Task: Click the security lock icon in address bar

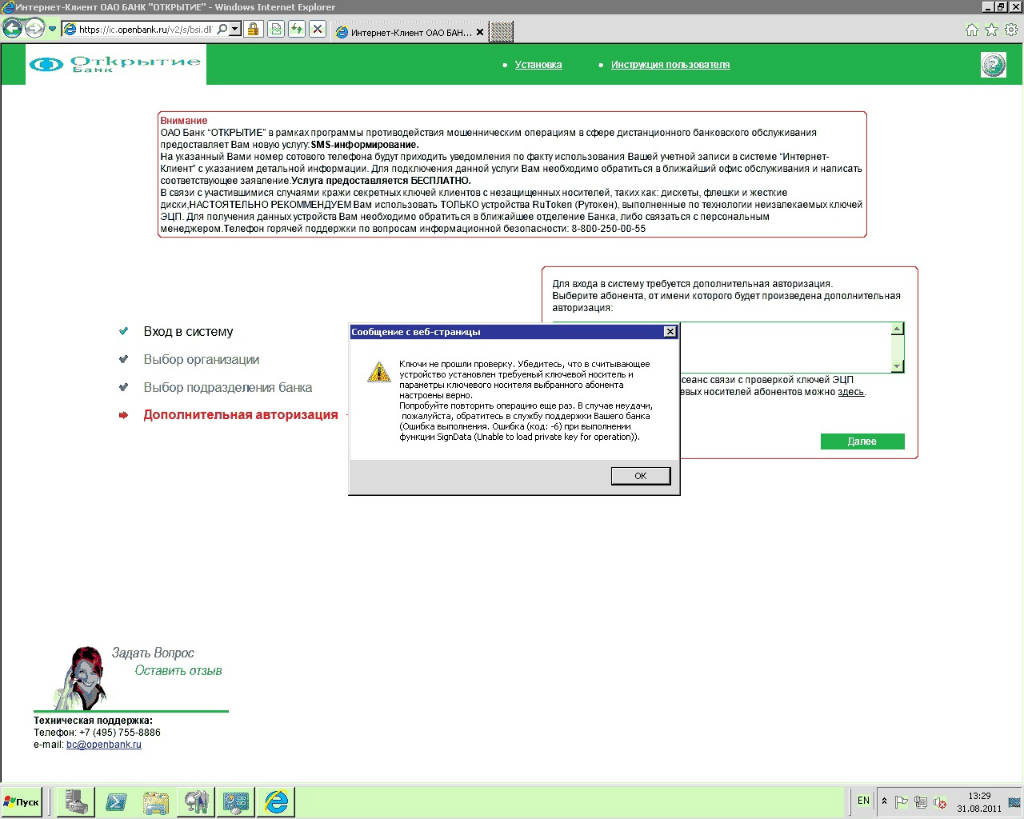Action: coord(254,29)
